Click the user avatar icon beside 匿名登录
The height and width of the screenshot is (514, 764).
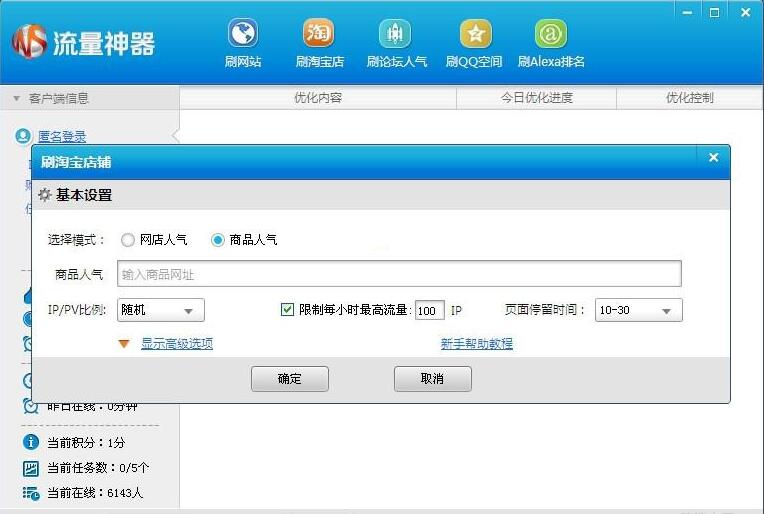click(23, 136)
